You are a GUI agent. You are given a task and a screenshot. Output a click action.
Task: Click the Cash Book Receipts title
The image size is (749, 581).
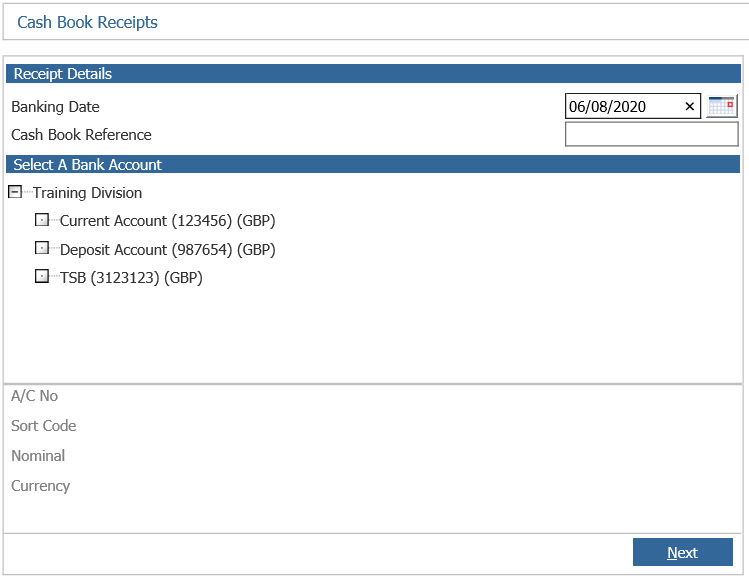[x=87, y=22]
